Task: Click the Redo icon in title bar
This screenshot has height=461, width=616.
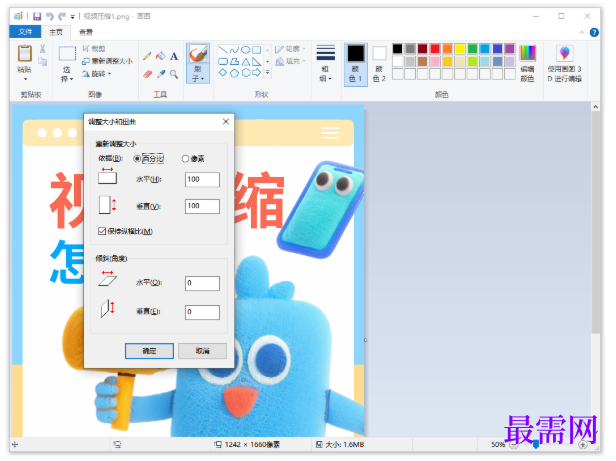Action: pyautogui.click(x=62, y=16)
